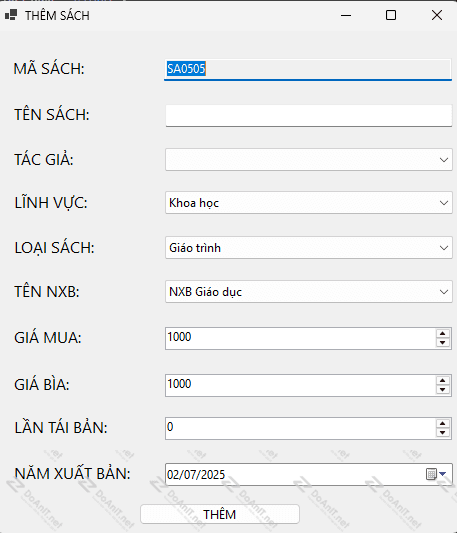
Task: Maximize the THÊM SÁCH window
Action: [x=391, y=15]
